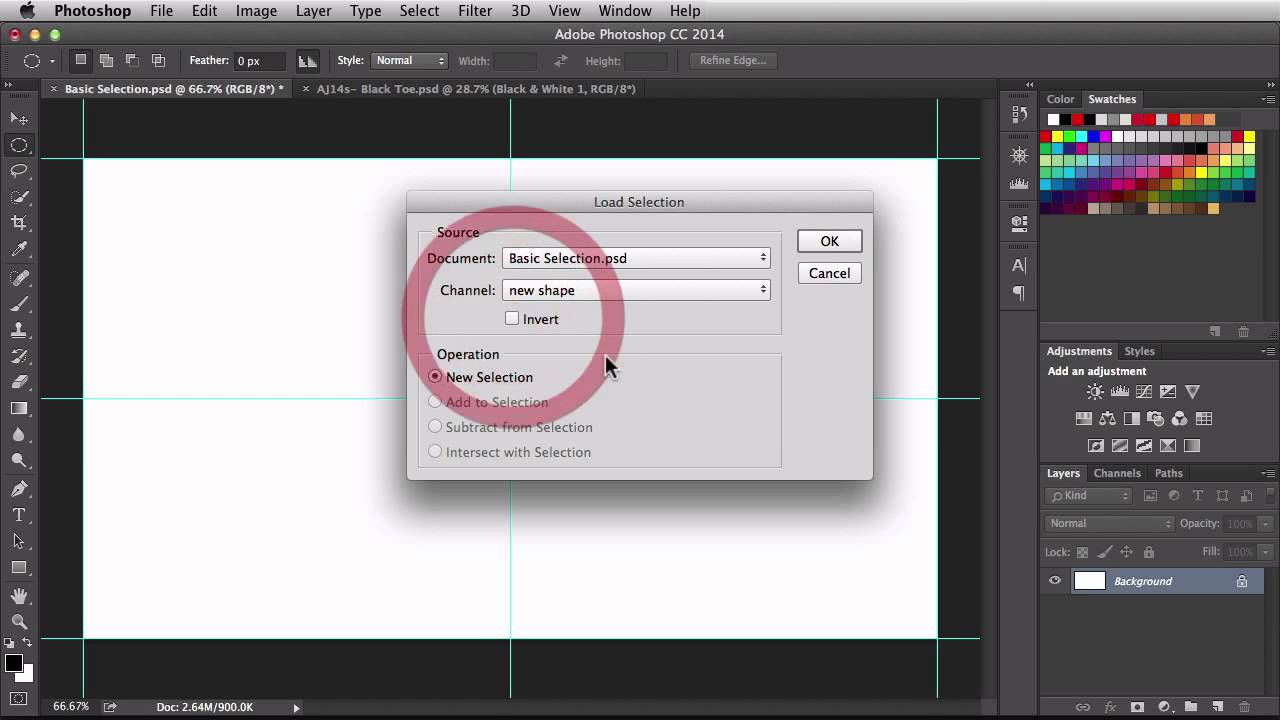This screenshot has height=720, width=1280.
Task: Select the Lasso tool
Action: [19, 171]
